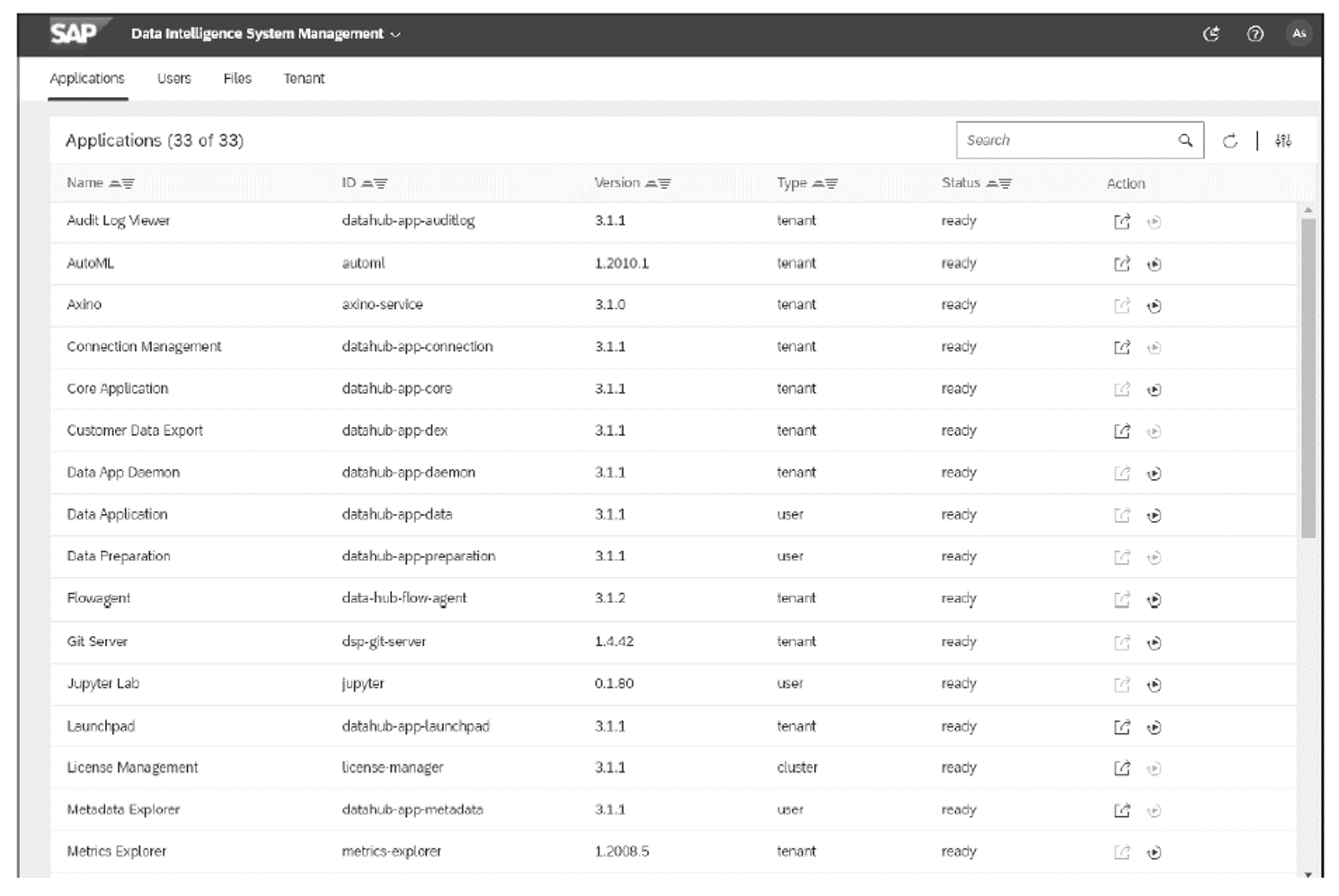Viewport: 1339px width, 896px height.
Task: Restart the Data App Daemon
Action: 1155,474
